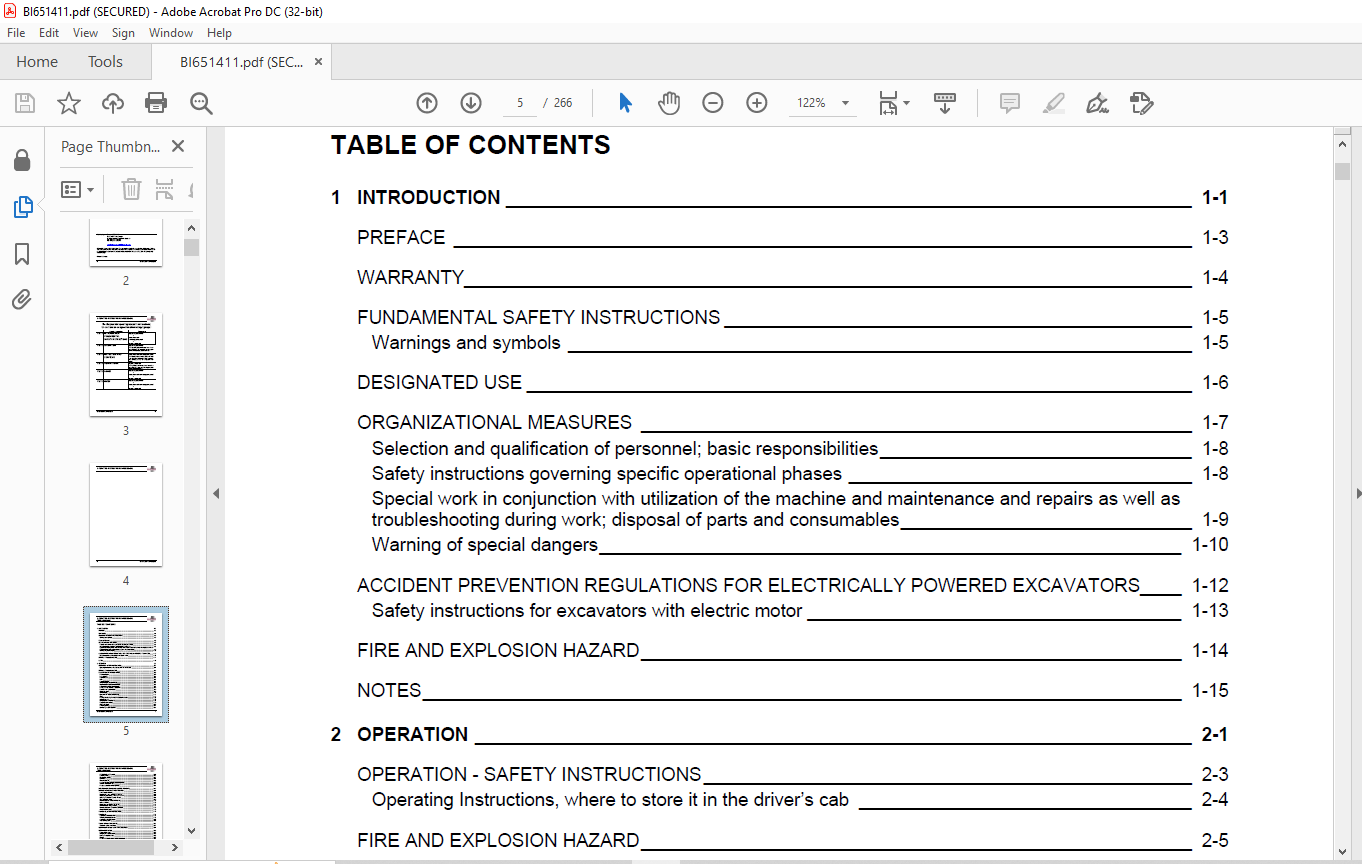The width and height of the screenshot is (1362, 864).
Task: Open the Attachments paperclip panel
Action: (22, 299)
